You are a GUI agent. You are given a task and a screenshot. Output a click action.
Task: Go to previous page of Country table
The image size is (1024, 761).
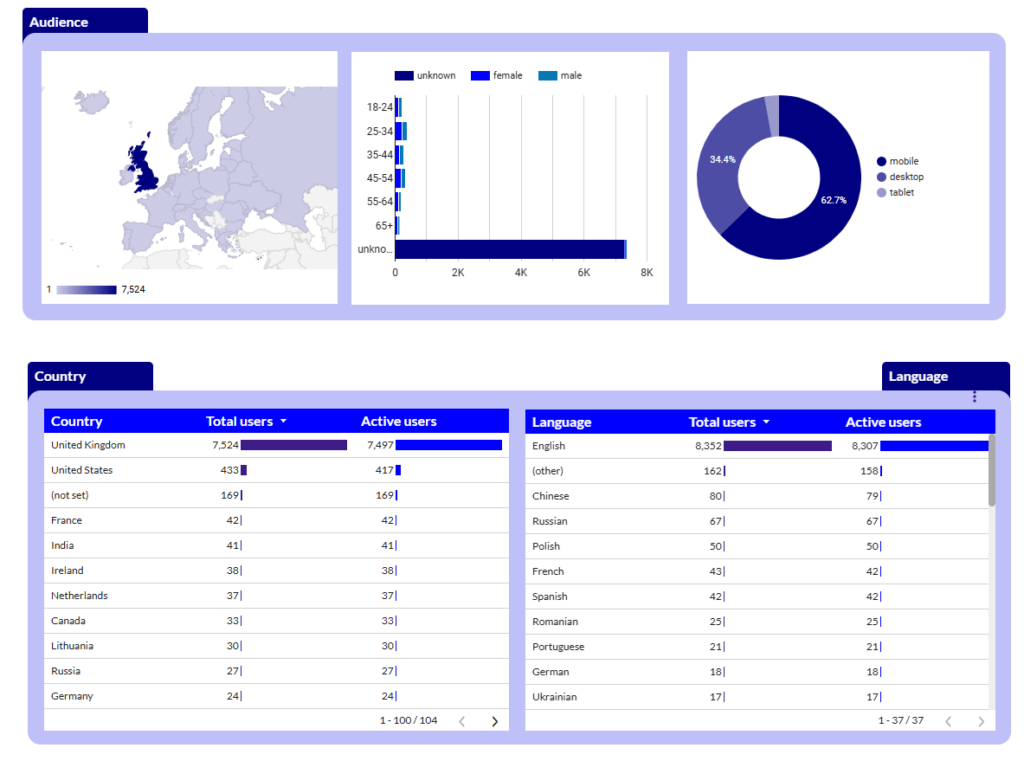click(461, 721)
